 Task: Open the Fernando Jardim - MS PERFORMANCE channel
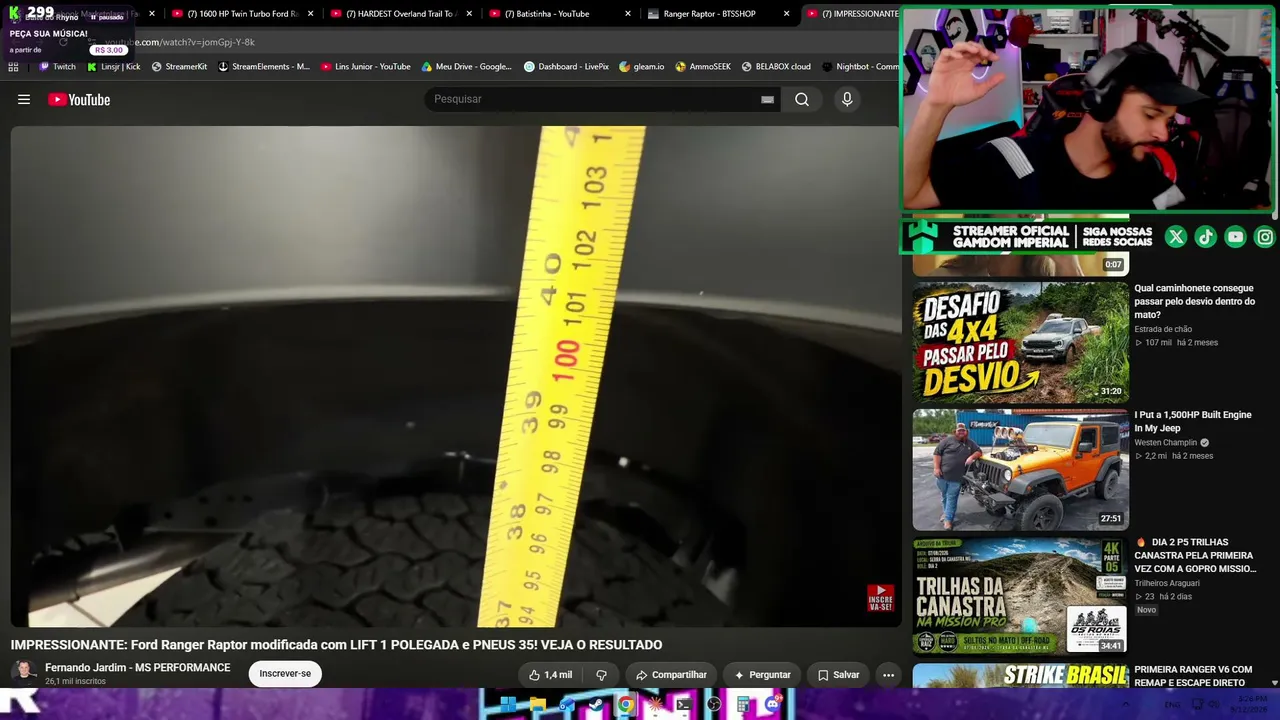coord(137,667)
